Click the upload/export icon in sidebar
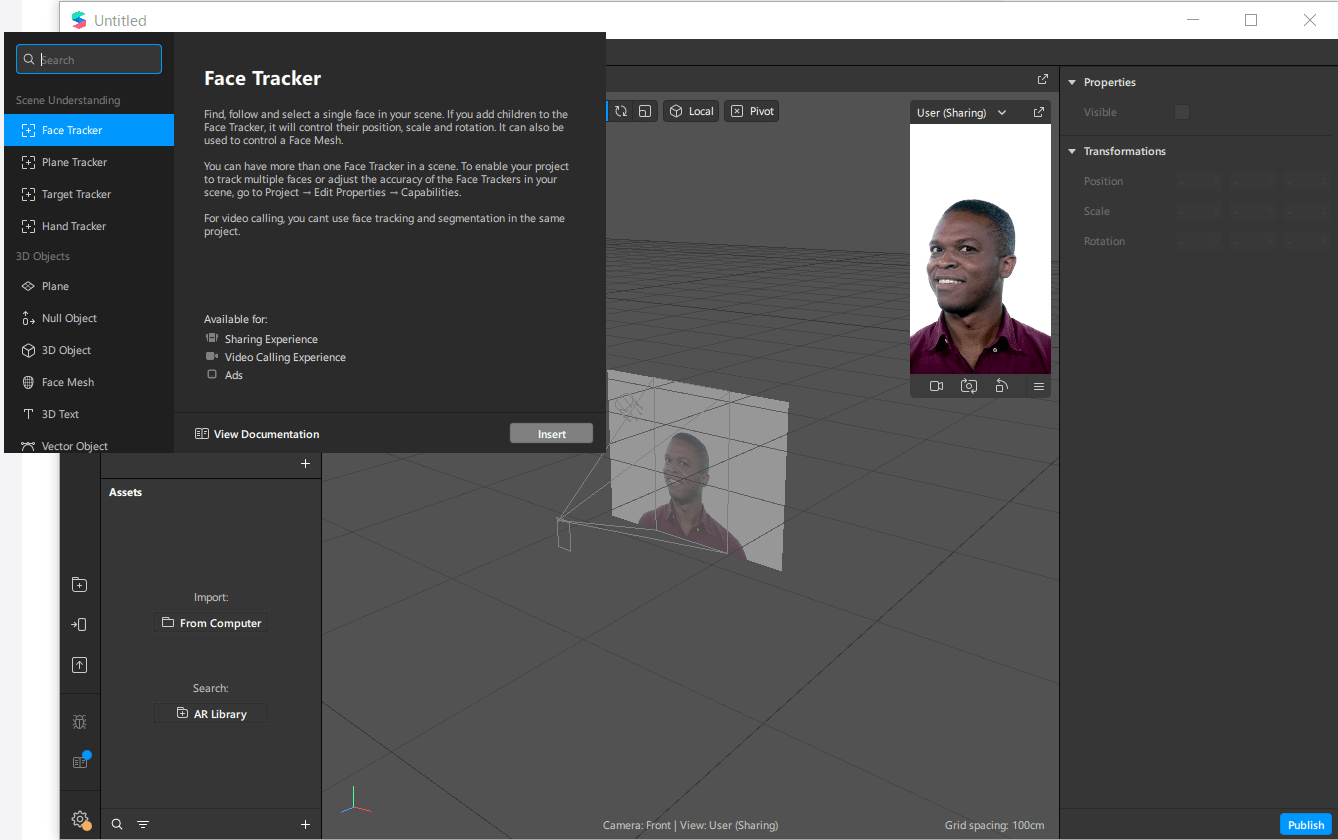Viewport: 1338px width, 840px height. coord(80,665)
